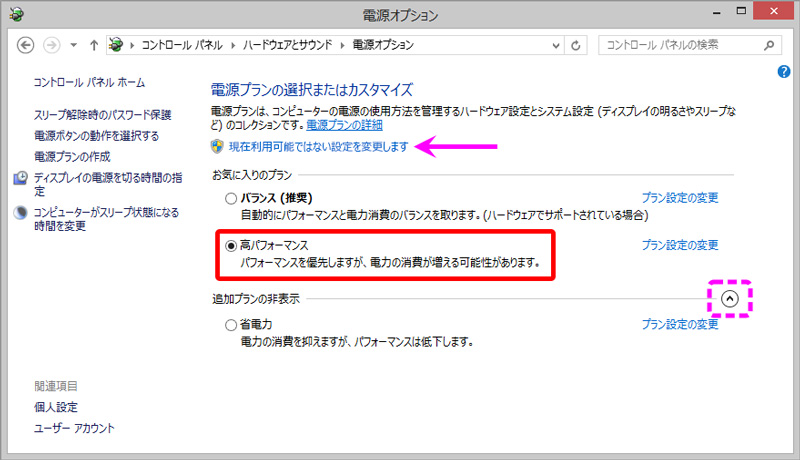
Task: Select the 省電力 power plan
Action: coord(231,324)
